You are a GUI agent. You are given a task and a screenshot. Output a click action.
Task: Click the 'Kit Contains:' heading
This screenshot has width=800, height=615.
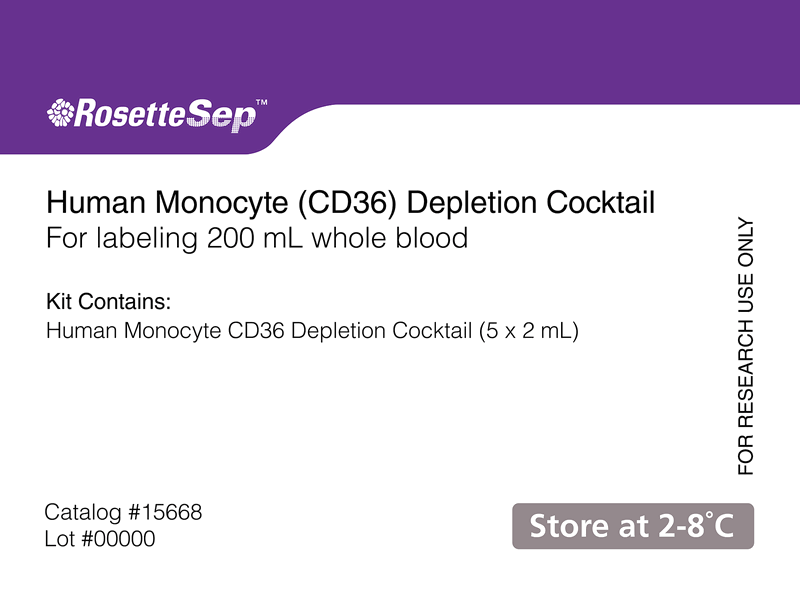pyautogui.click(x=109, y=302)
